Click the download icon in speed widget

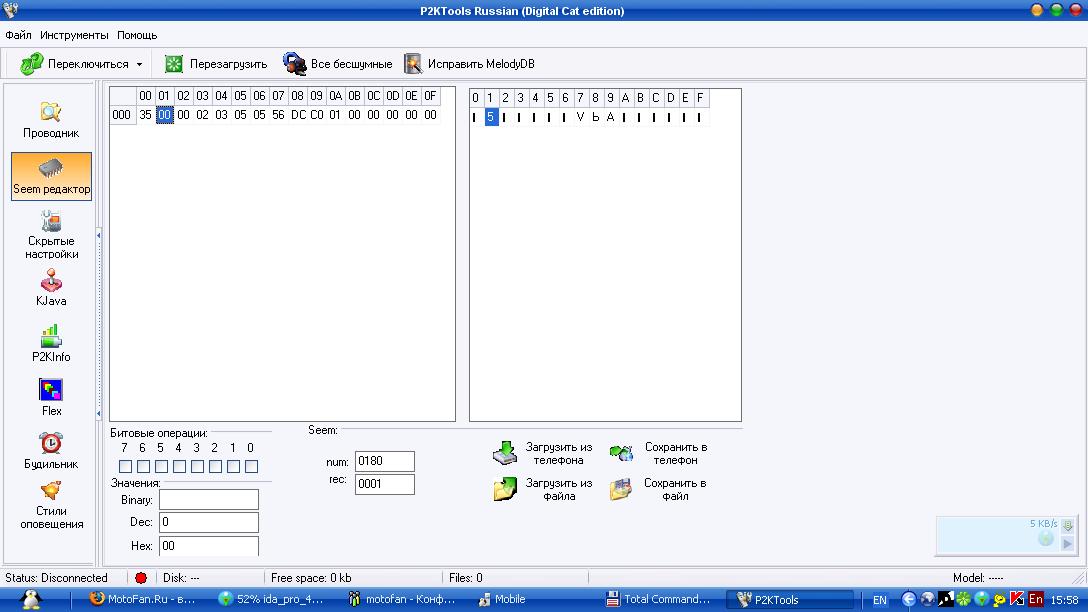pos(1068,525)
